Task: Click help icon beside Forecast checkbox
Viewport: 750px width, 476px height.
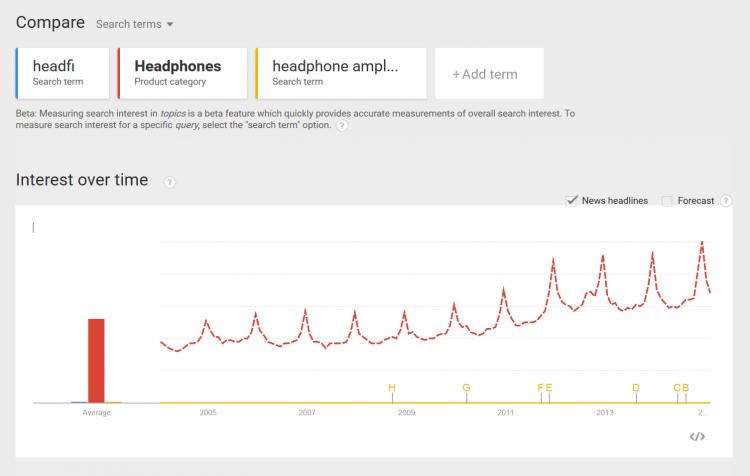Action: (726, 200)
